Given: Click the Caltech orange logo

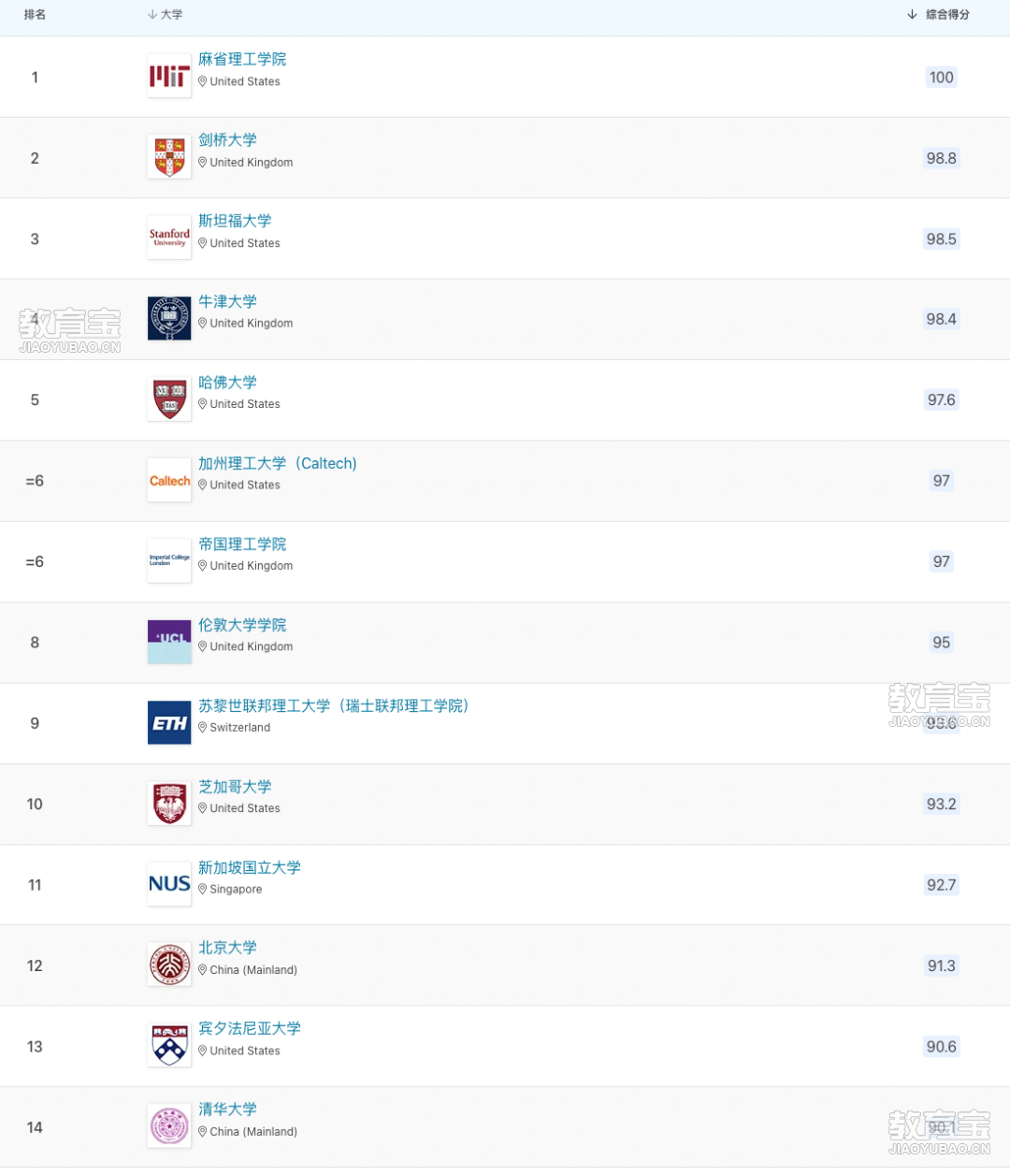Looking at the screenshot, I should (169, 481).
